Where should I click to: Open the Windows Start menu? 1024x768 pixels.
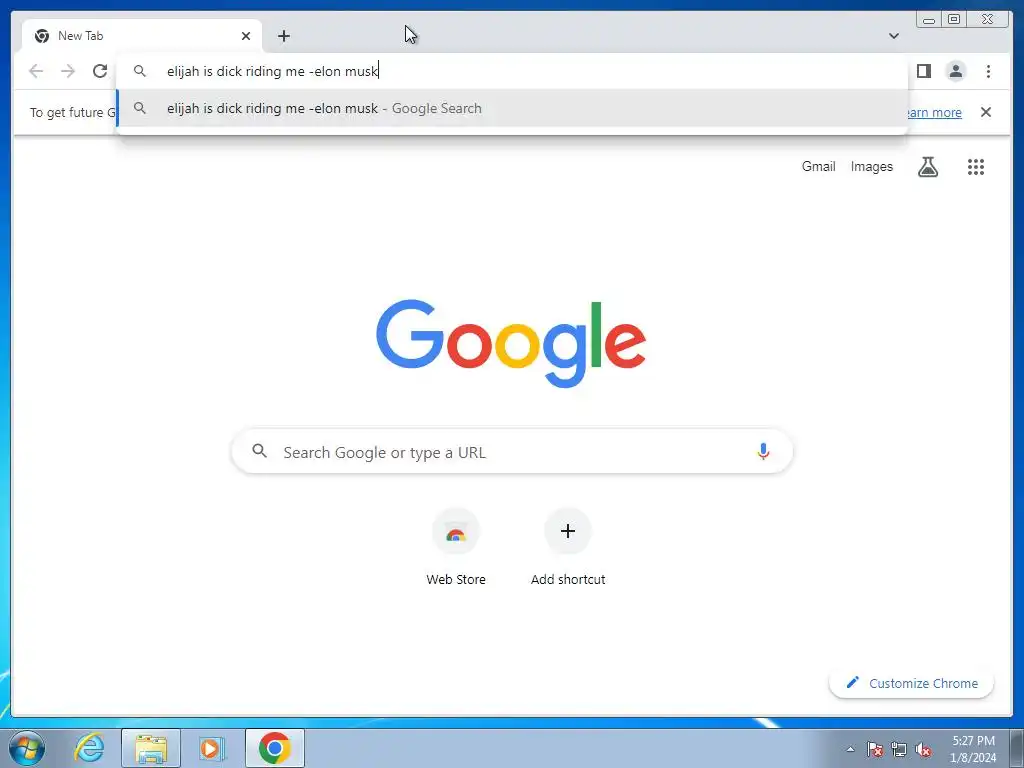click(27, 748)
